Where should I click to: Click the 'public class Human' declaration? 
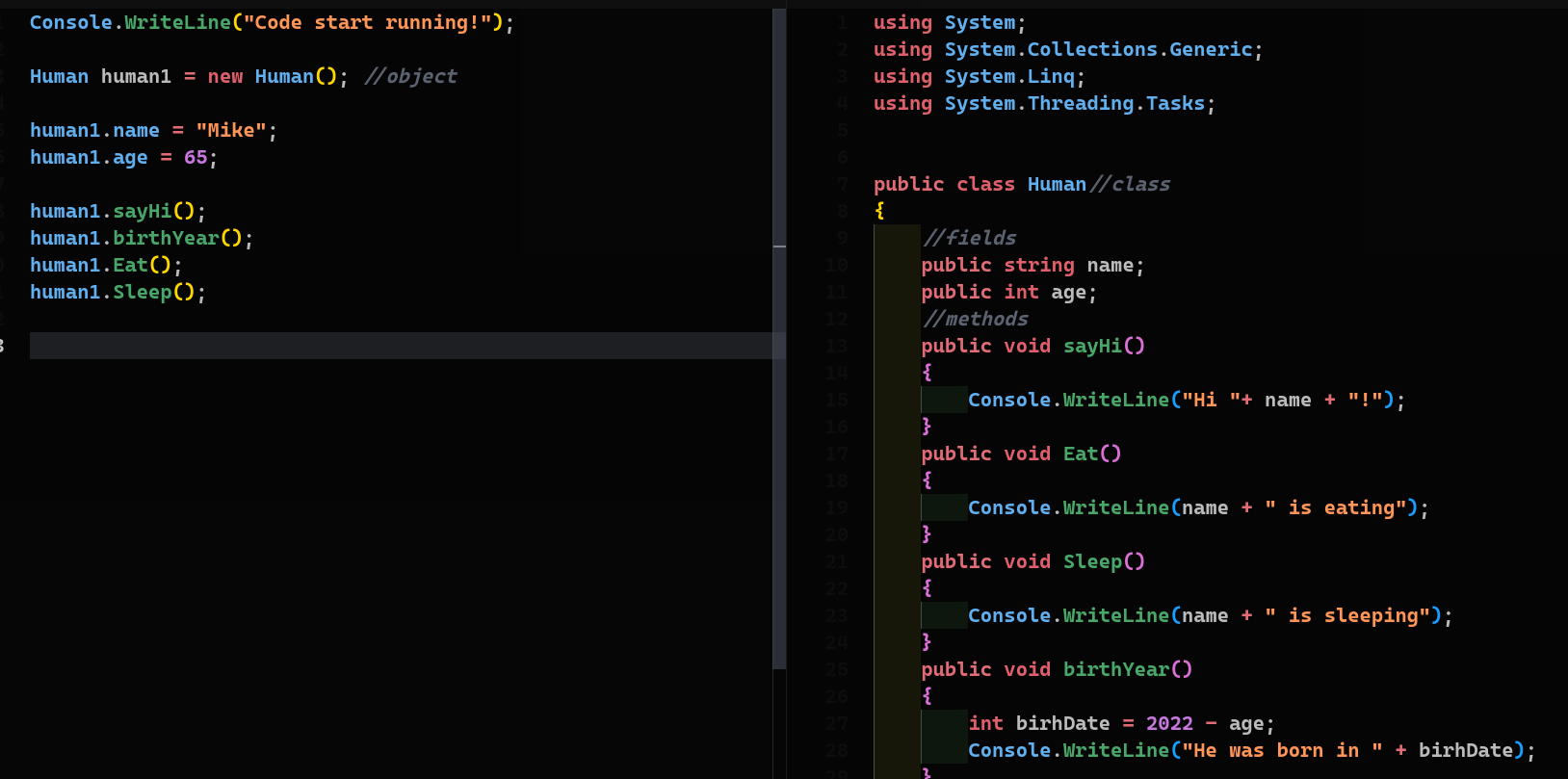(980, 184)
